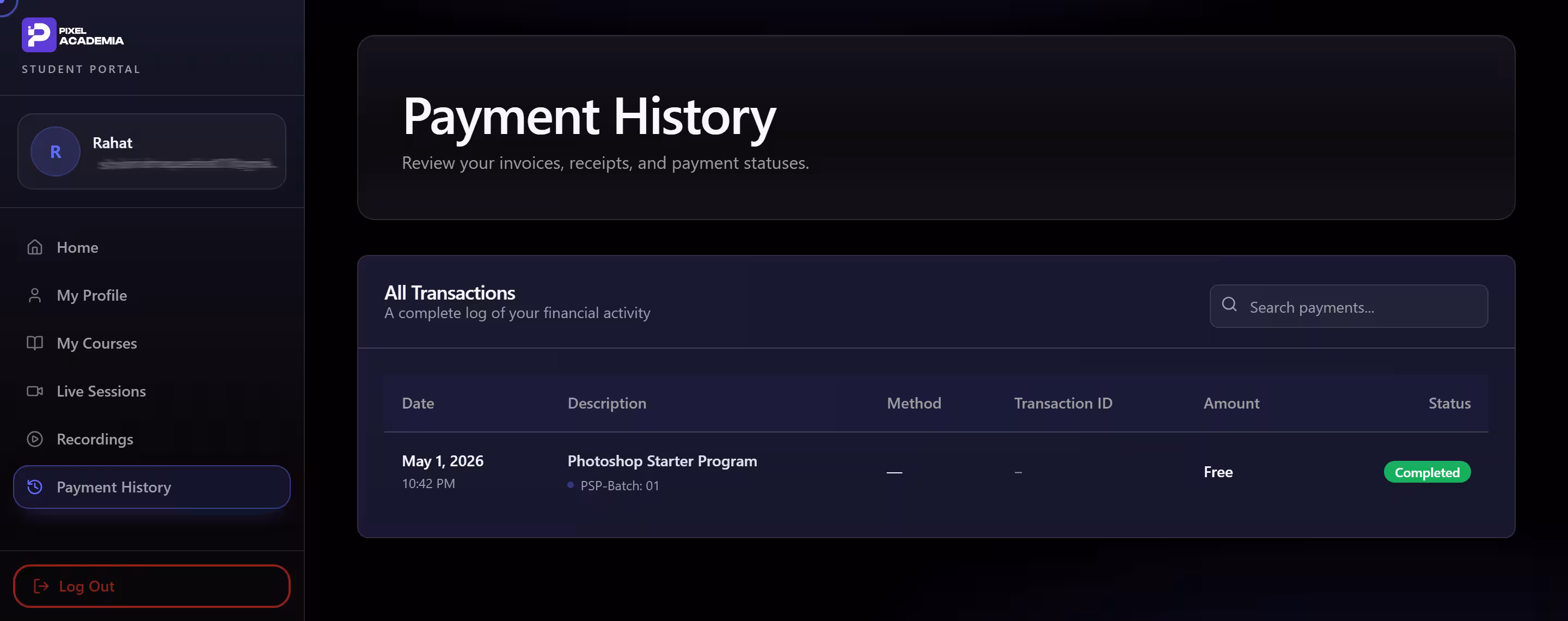Open the Home menu item
Image resolution: width=1568 pixels, height=621 pixels.
(x=151, y=247)
